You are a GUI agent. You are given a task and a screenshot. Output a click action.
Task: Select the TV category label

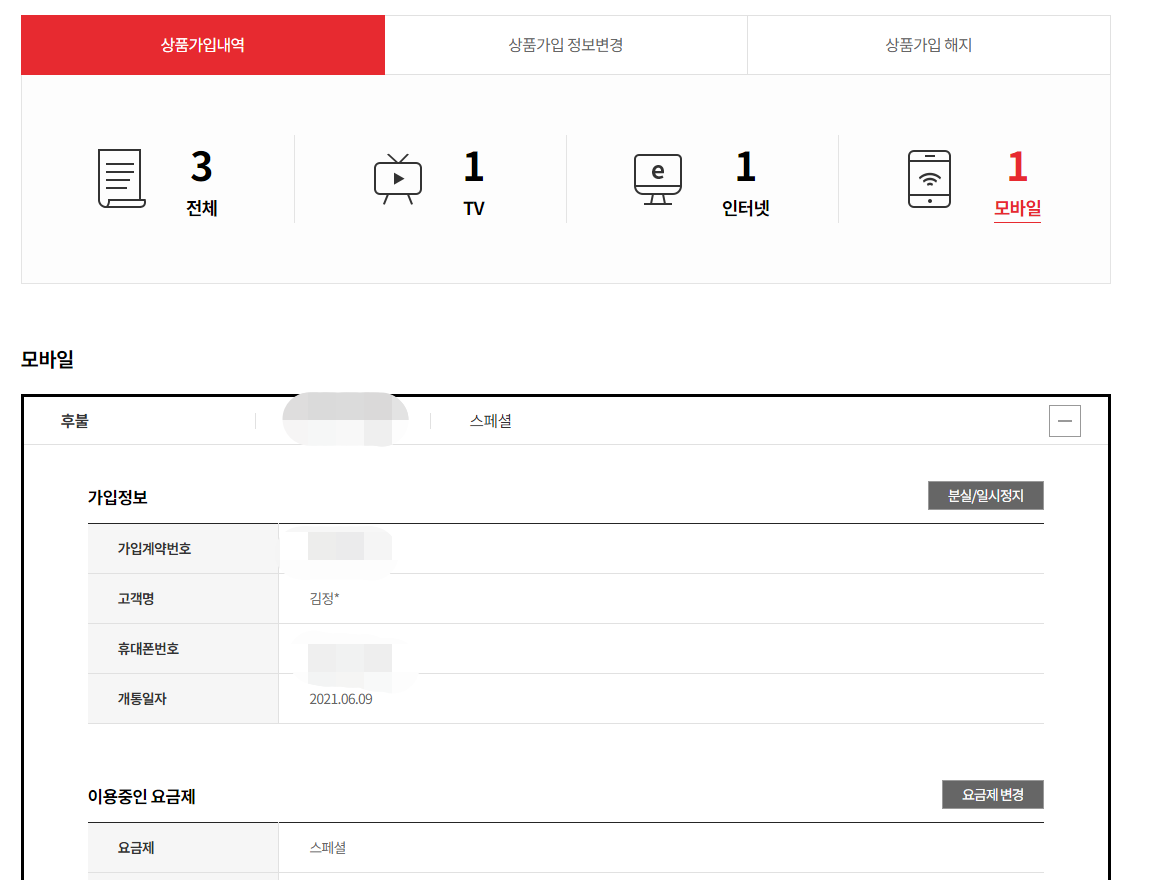point(474,209)
